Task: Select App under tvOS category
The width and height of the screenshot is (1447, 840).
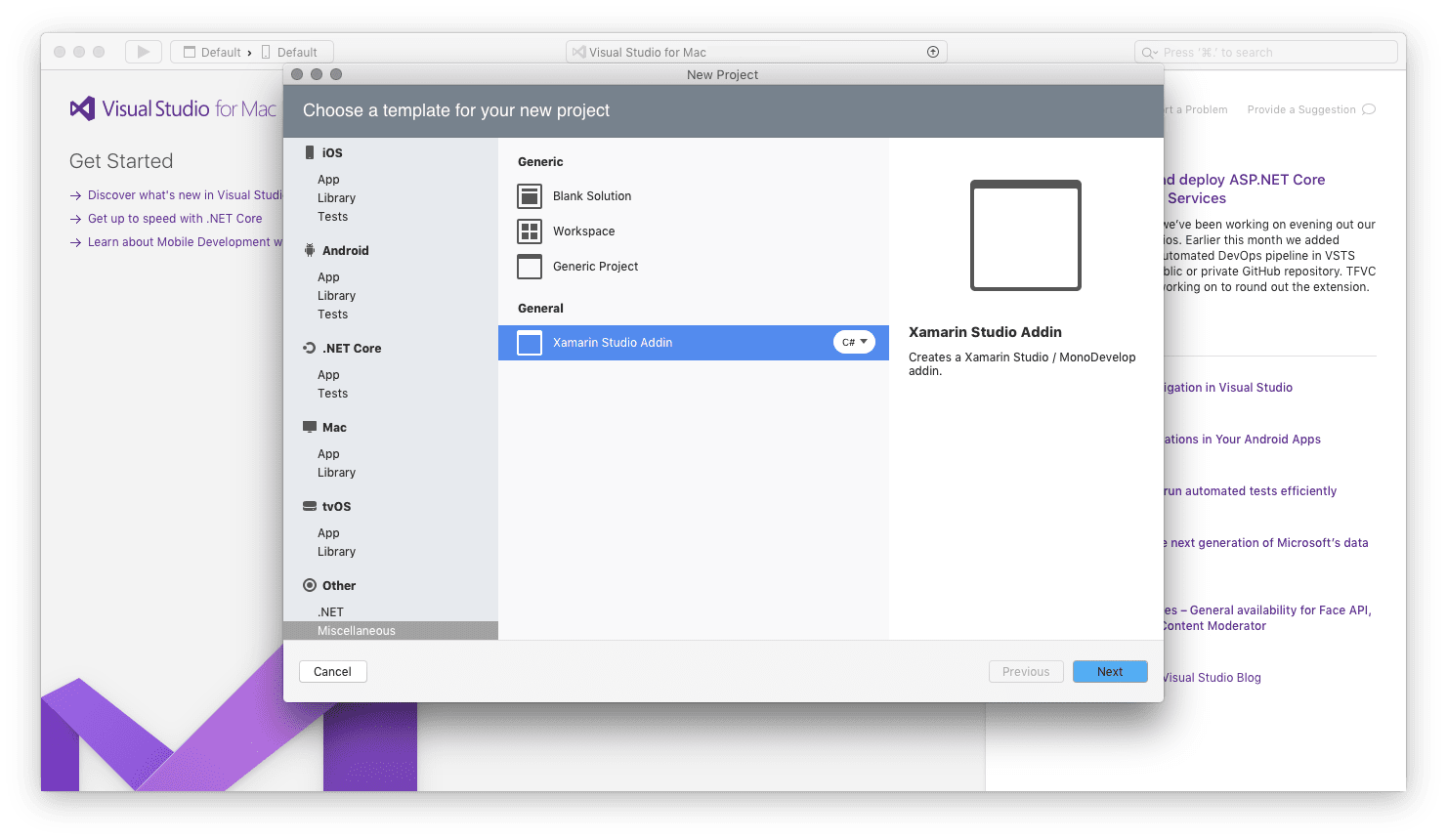Action: pos(328,533)
